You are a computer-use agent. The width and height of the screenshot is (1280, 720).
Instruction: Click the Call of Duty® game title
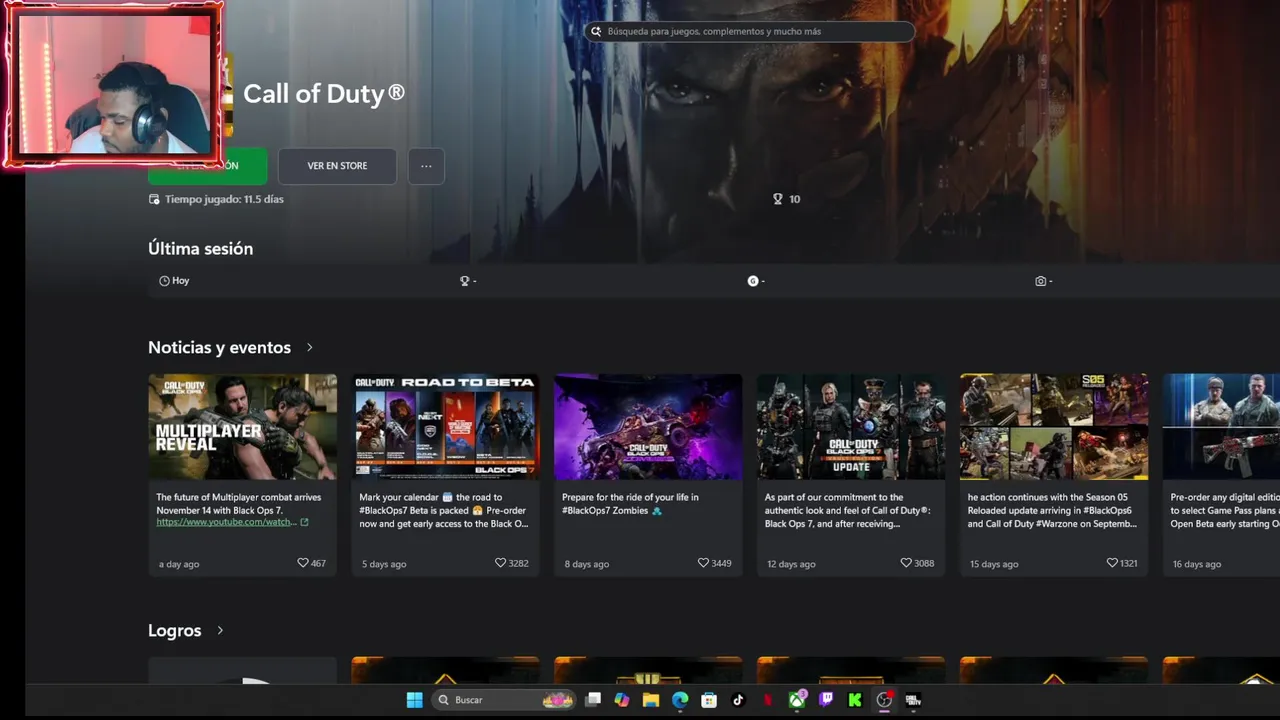[x=324, y=94]
